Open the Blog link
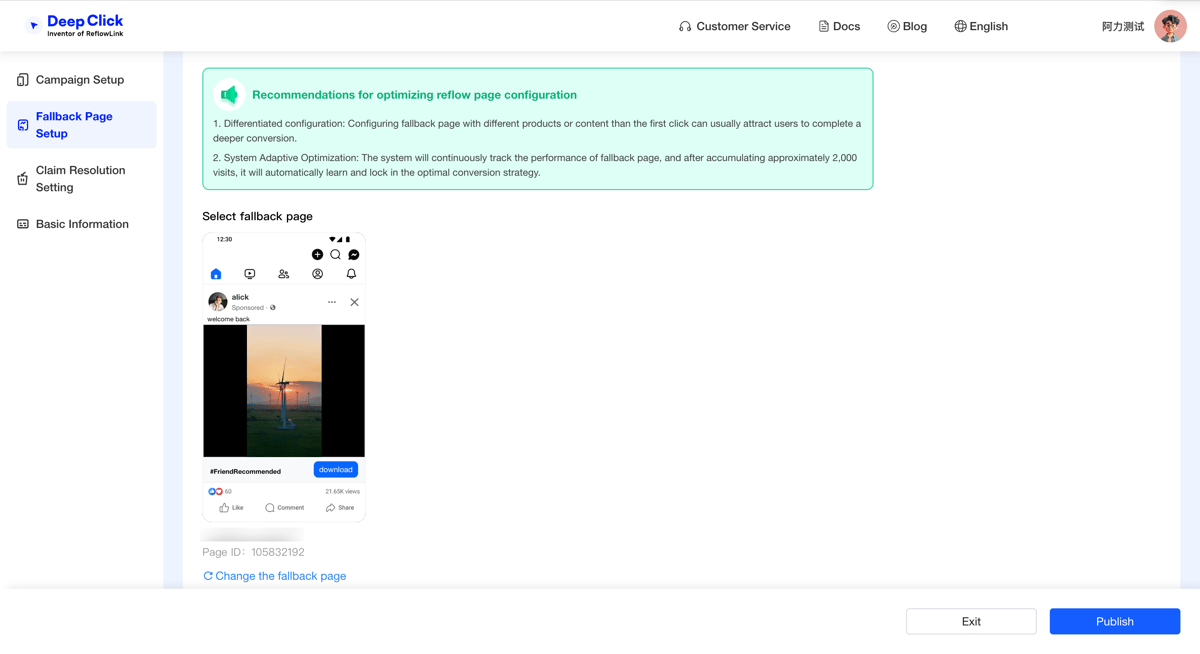This screenshot has height=654, width=1200. 907,26
